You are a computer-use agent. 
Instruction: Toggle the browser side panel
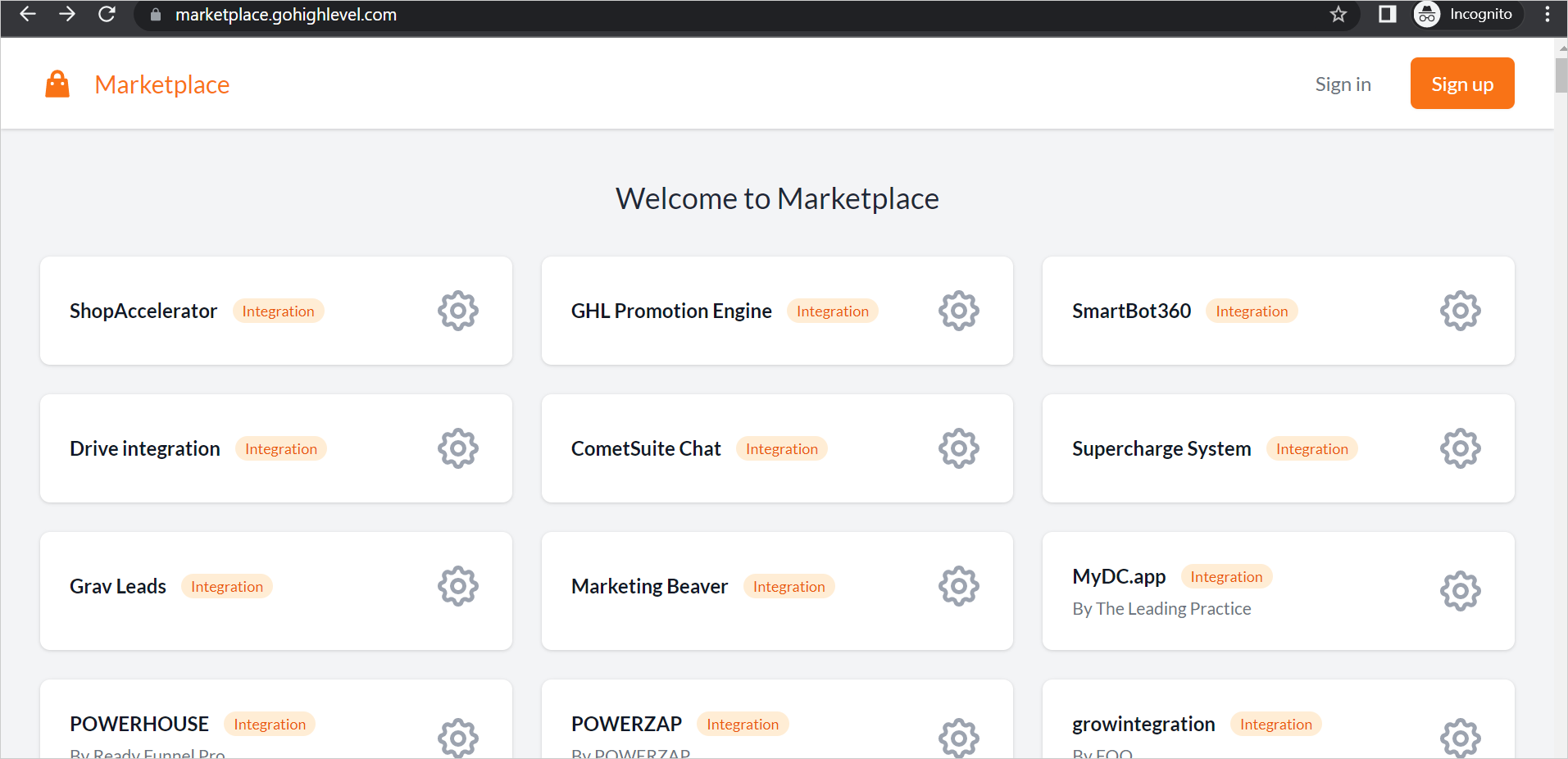coord(1387,15)
